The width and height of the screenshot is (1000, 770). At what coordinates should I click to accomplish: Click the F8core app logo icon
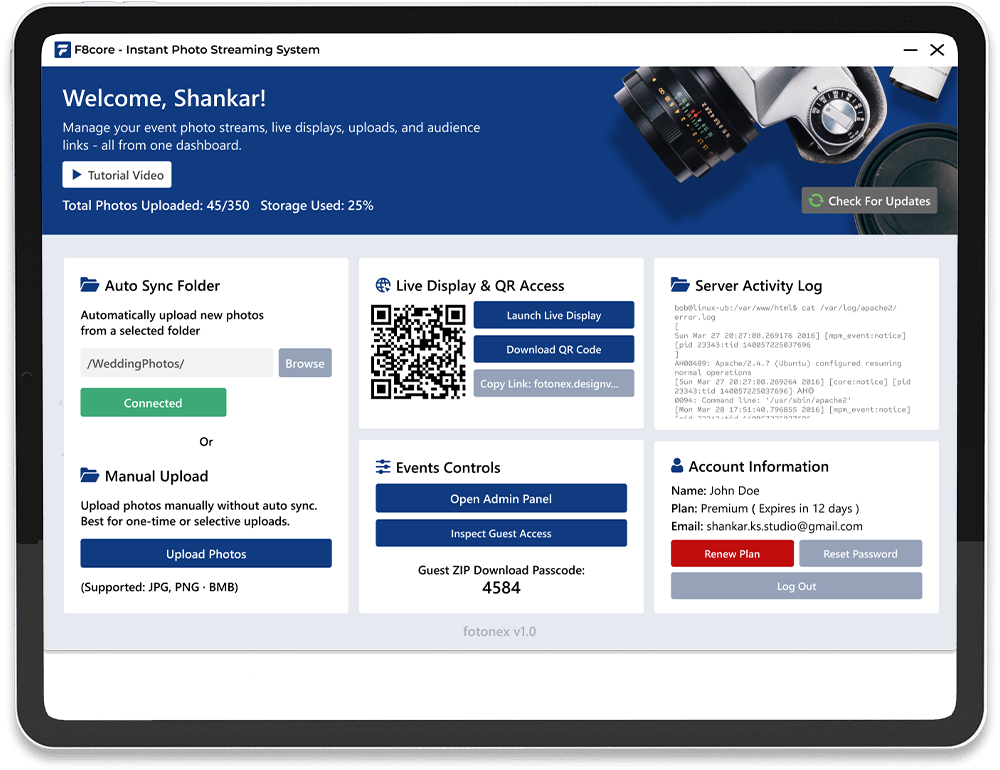pos(63,50)
